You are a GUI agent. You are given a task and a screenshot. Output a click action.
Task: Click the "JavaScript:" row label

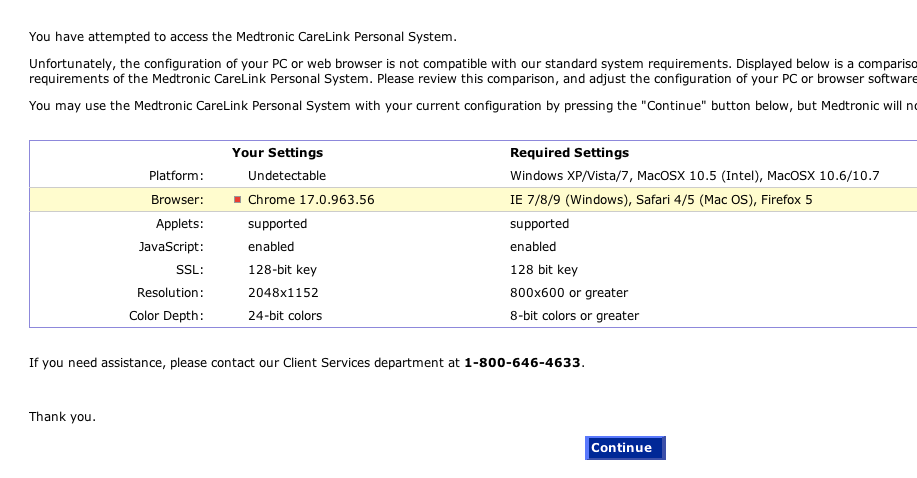(171, 247)
